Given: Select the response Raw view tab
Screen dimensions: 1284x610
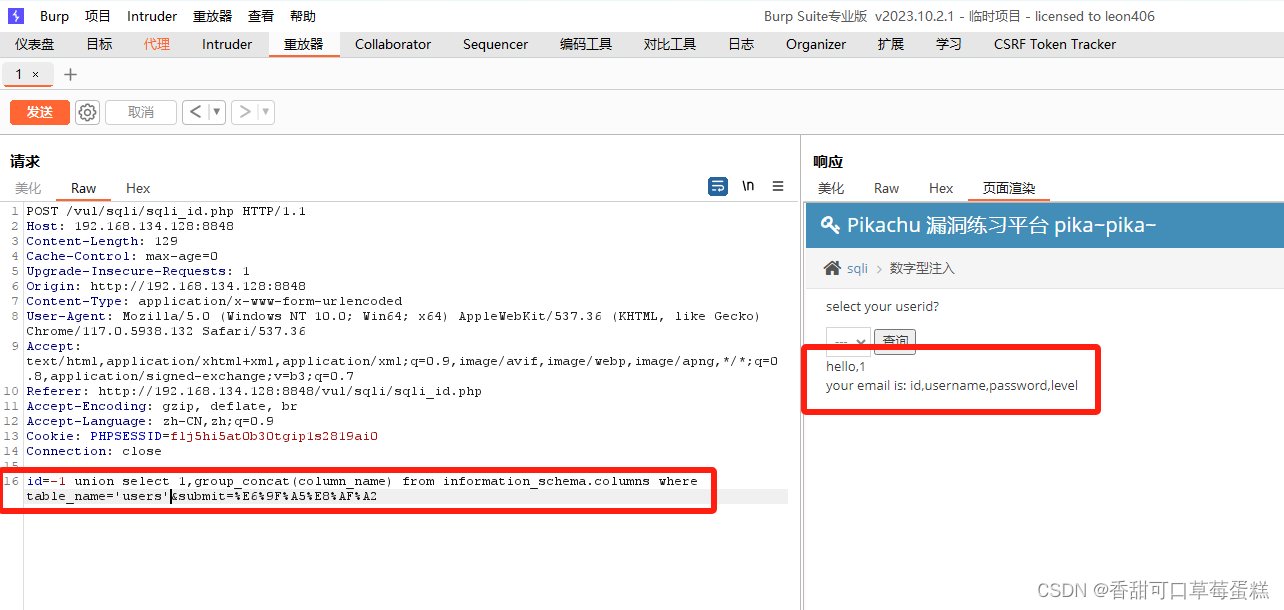Looking at the screenshot, I should 886,188.
